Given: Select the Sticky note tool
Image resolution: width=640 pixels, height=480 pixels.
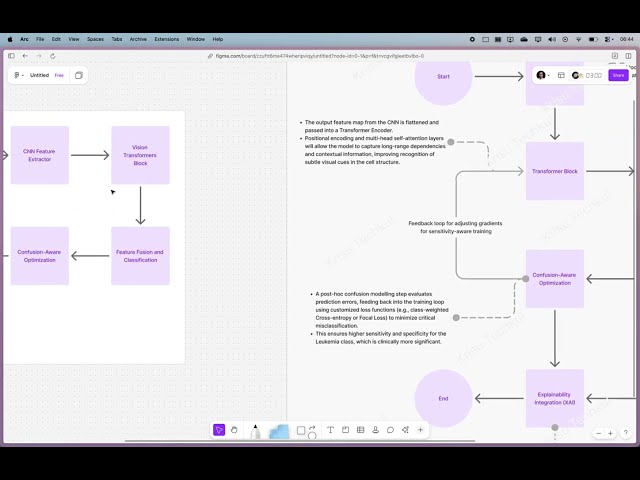Looking at the screenshot, I should 345,430.
